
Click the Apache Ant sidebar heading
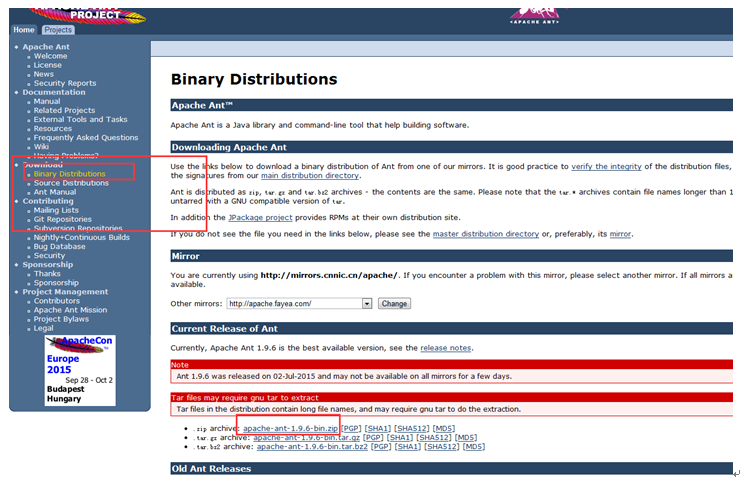point(46,47)
